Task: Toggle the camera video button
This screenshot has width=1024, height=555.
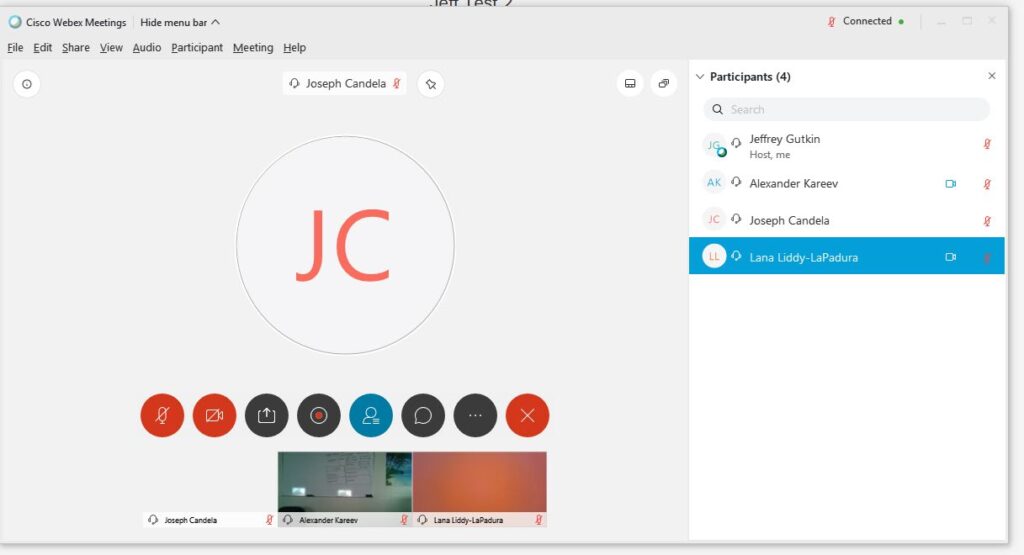Action: pyautogui.click(x=214, y=416)
